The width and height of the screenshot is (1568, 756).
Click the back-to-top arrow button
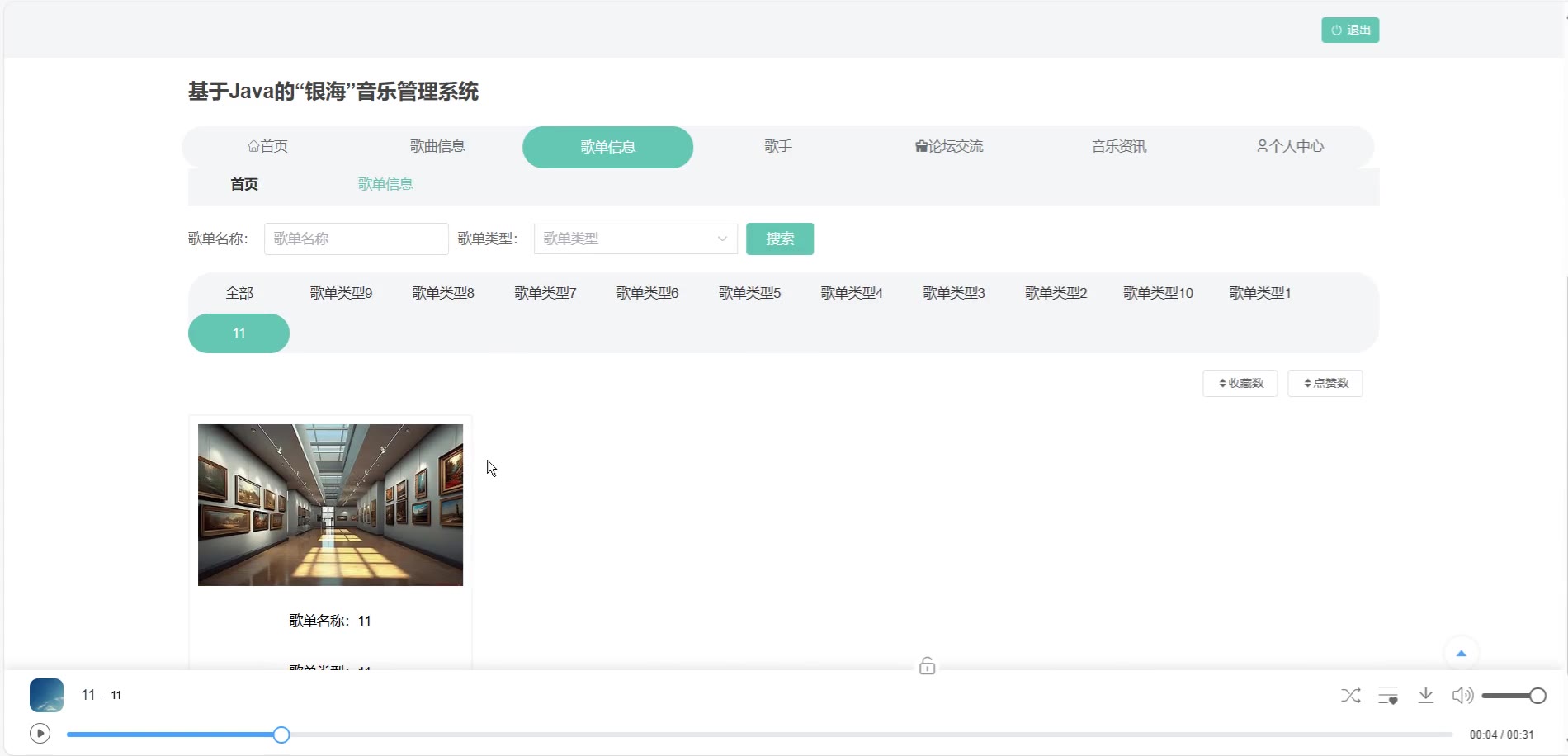point(1461,654)
